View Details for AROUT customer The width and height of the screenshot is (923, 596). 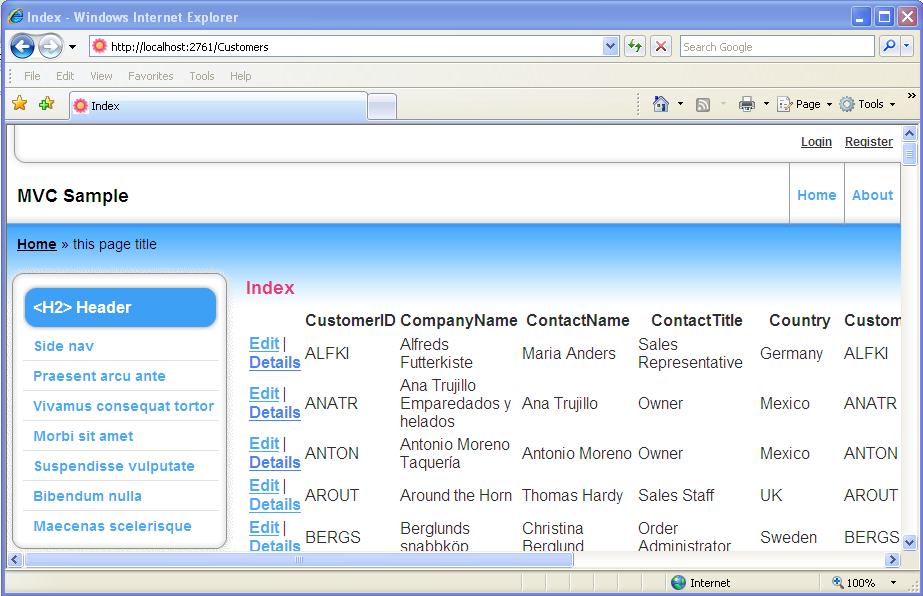[x=275, y=504]
